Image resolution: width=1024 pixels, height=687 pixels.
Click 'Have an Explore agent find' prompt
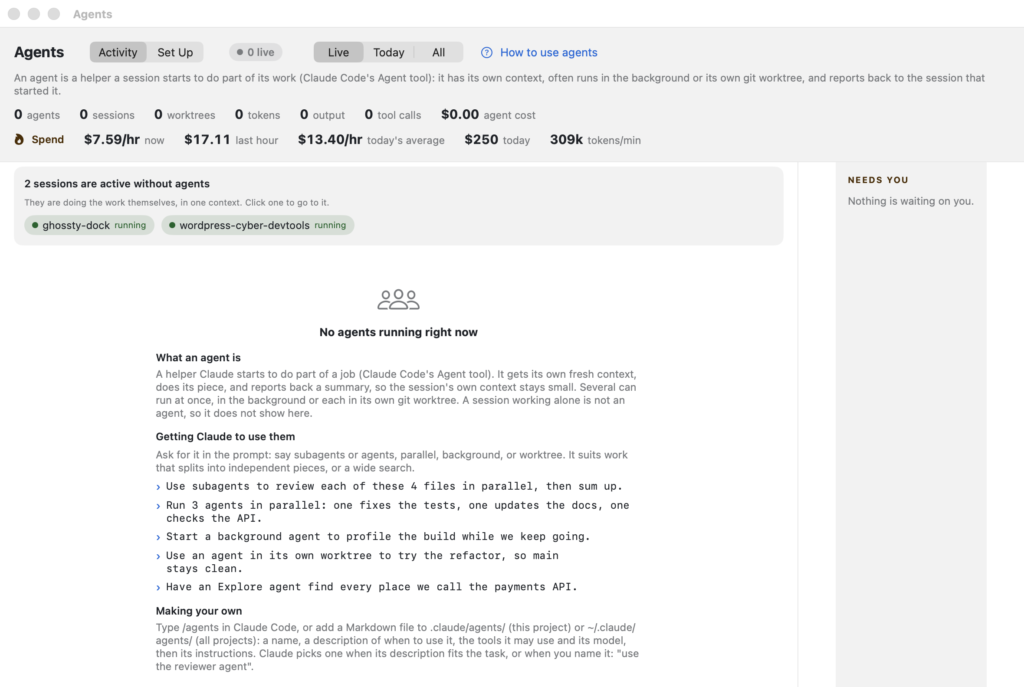pyautogui.click(x=372, y=587)
